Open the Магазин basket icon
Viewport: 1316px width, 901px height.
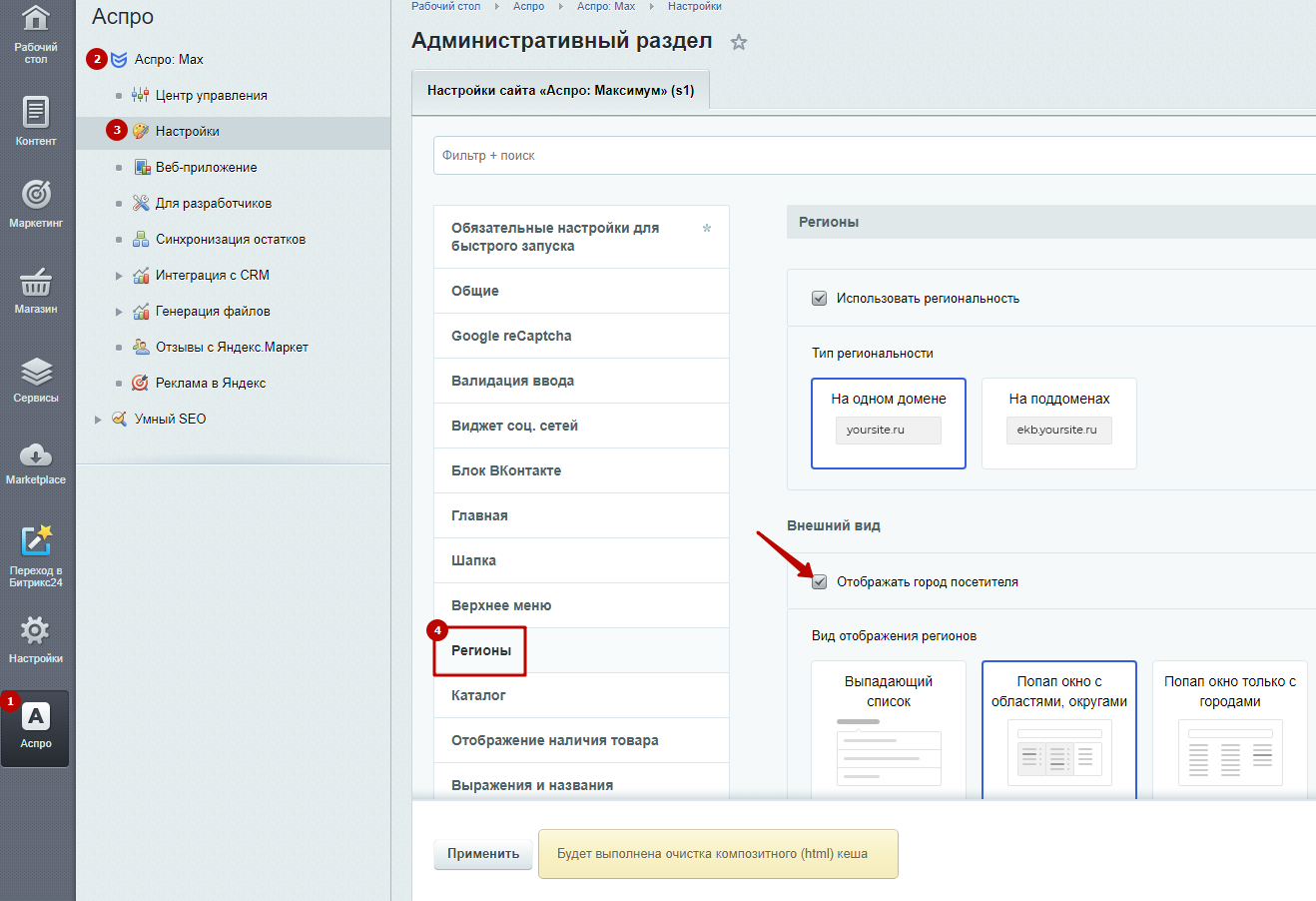(36, 282)
